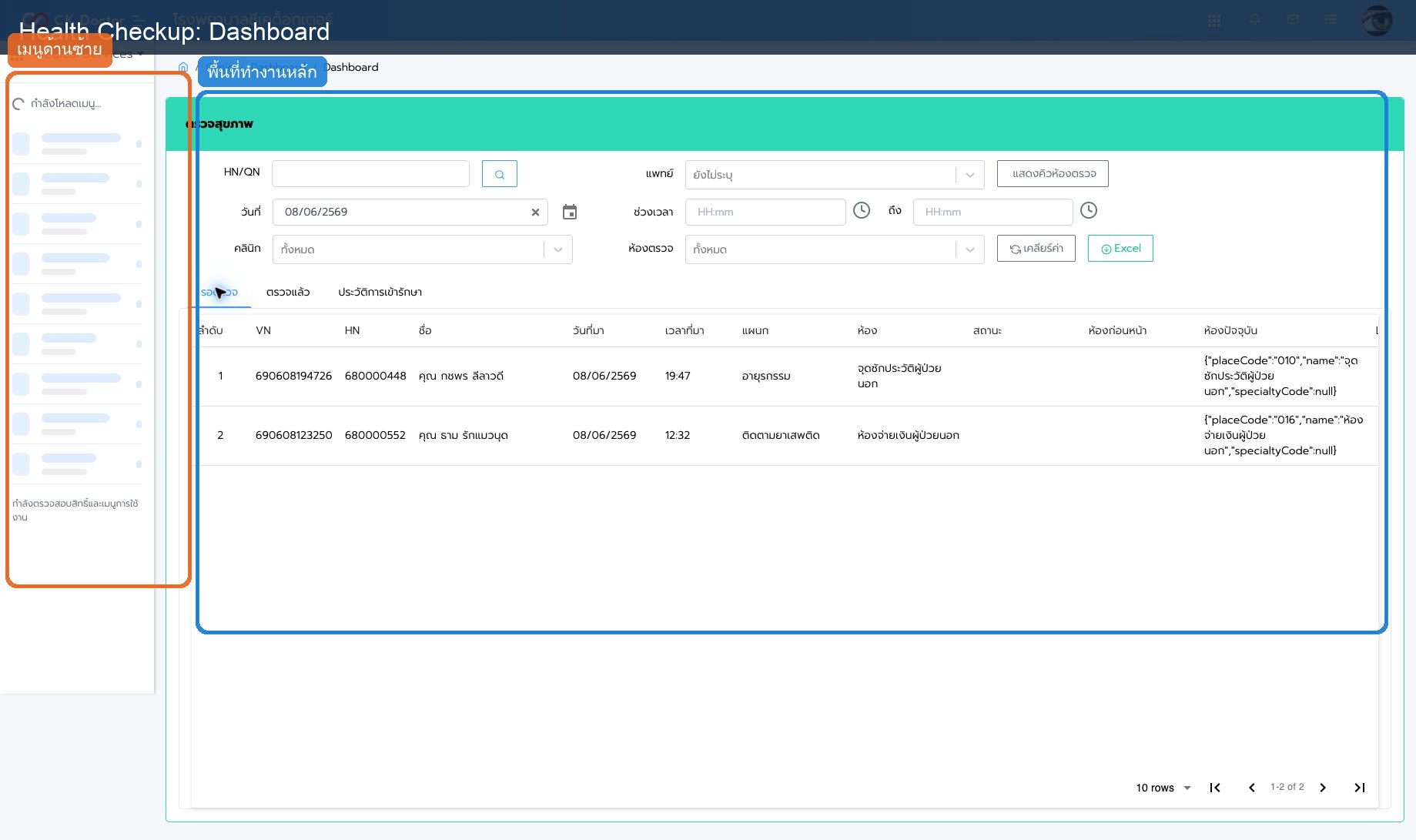Screen dimensions: 1416x840
Task: Click the วันที่มา column header
Action: pos(588,330)
